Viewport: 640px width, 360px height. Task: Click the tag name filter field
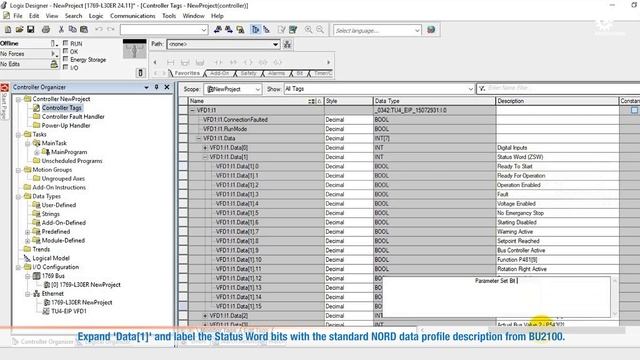pos(563,88)
